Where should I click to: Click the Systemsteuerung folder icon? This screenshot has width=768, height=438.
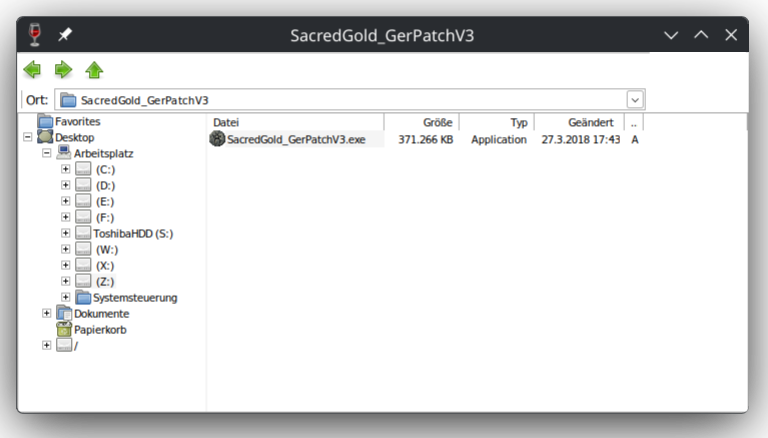(x=84, y=297)
